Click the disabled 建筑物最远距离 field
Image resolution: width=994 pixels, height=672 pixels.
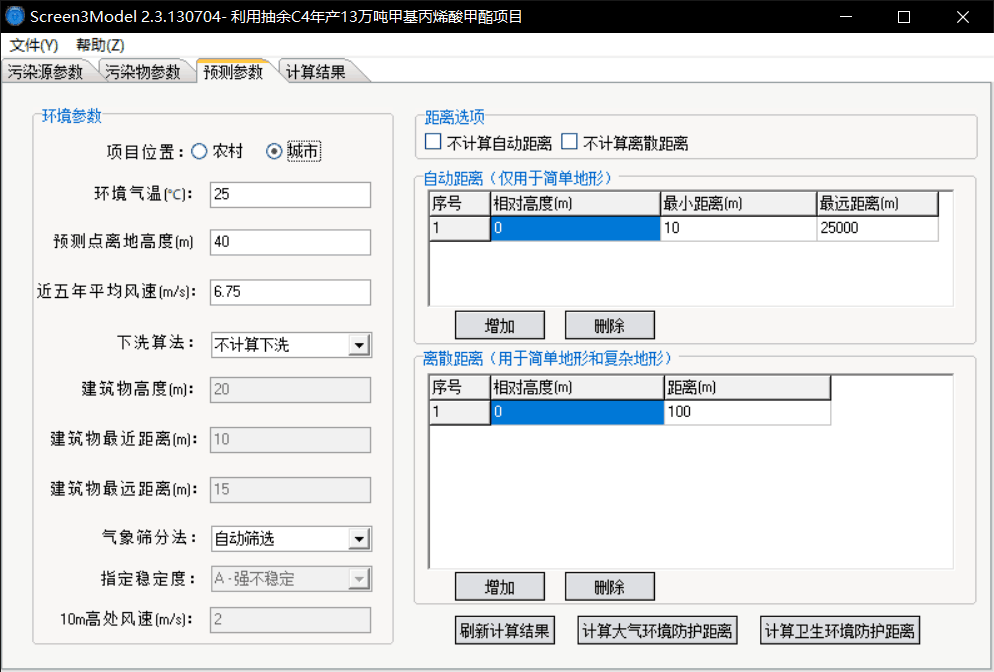[x=290, y=490]
